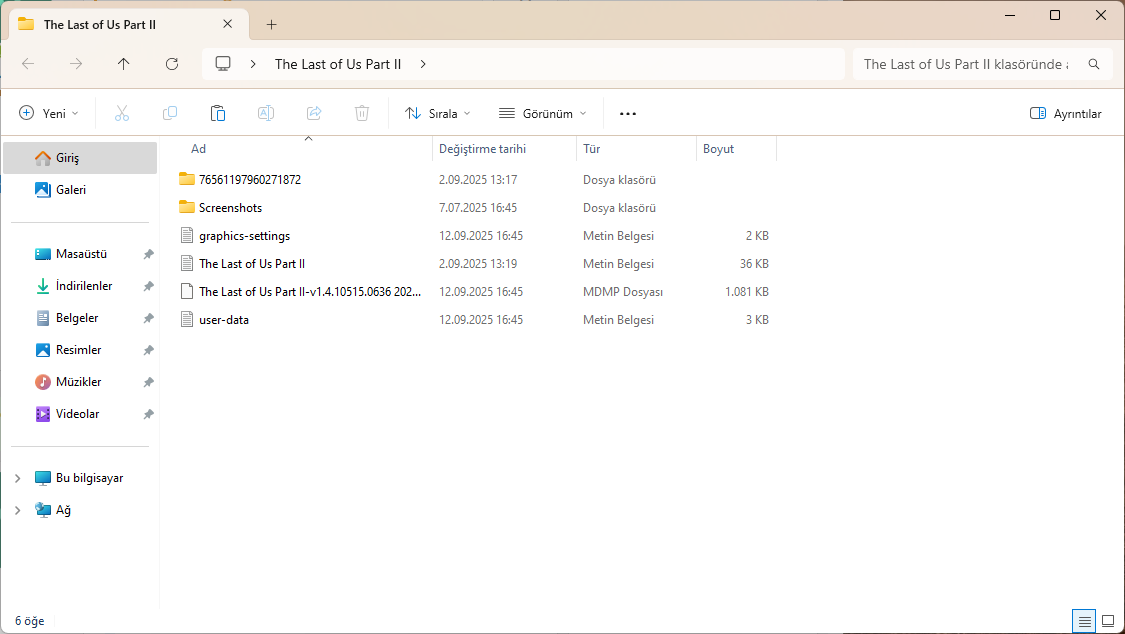
Task: Open Belgeler in the sidebar
Action: pos(80,318)
